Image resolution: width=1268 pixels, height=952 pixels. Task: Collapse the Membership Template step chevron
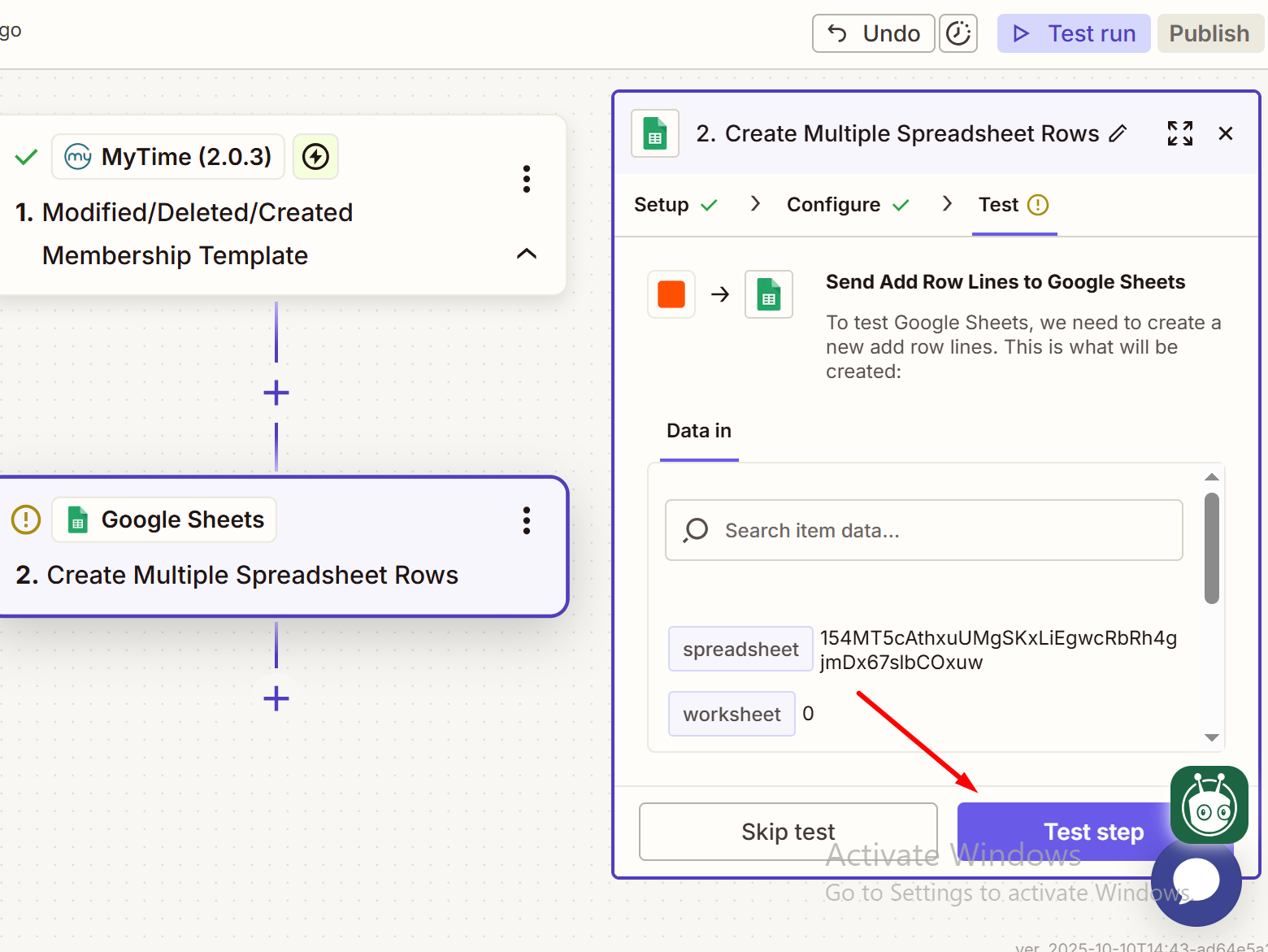click(527, 254)
